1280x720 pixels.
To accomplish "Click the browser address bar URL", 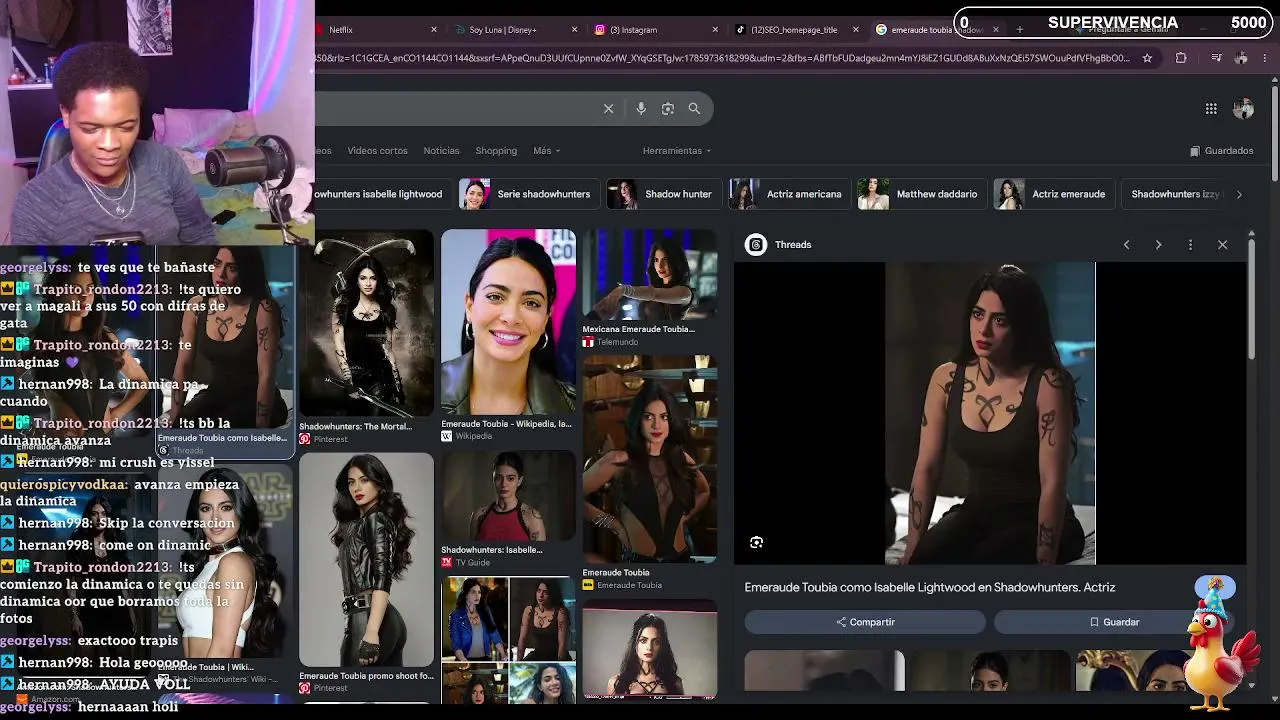I will (x=722, y=58).
